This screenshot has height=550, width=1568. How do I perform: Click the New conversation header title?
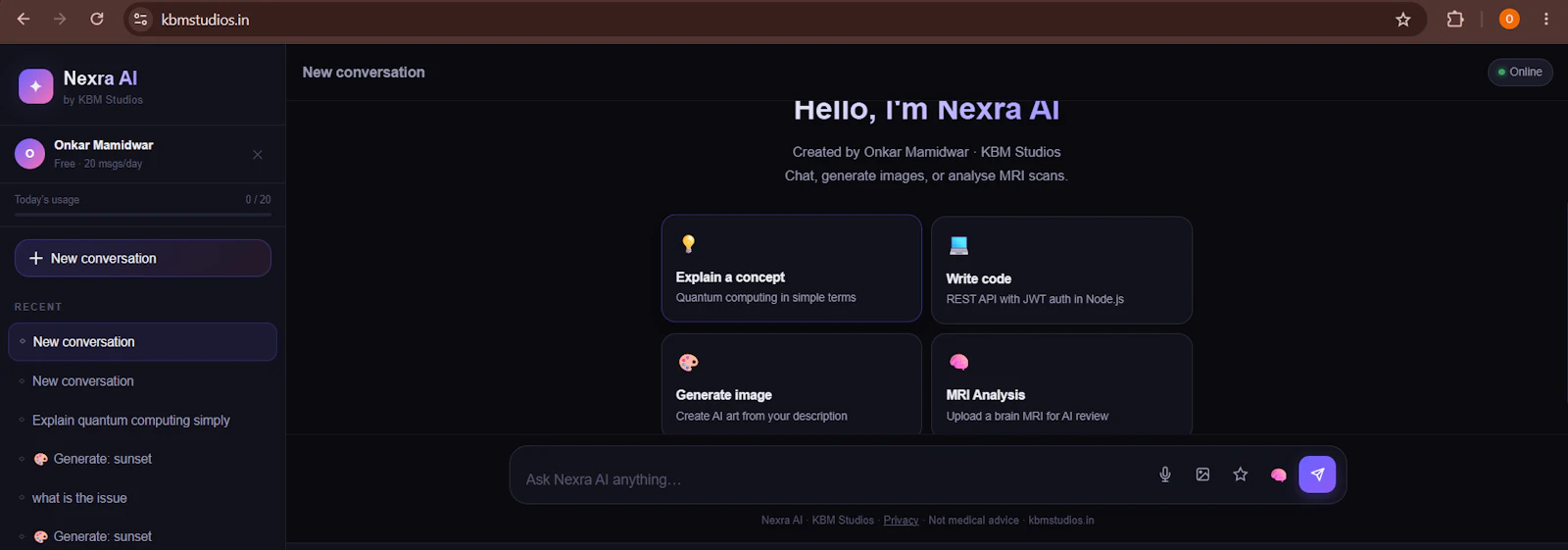point(364,73)
